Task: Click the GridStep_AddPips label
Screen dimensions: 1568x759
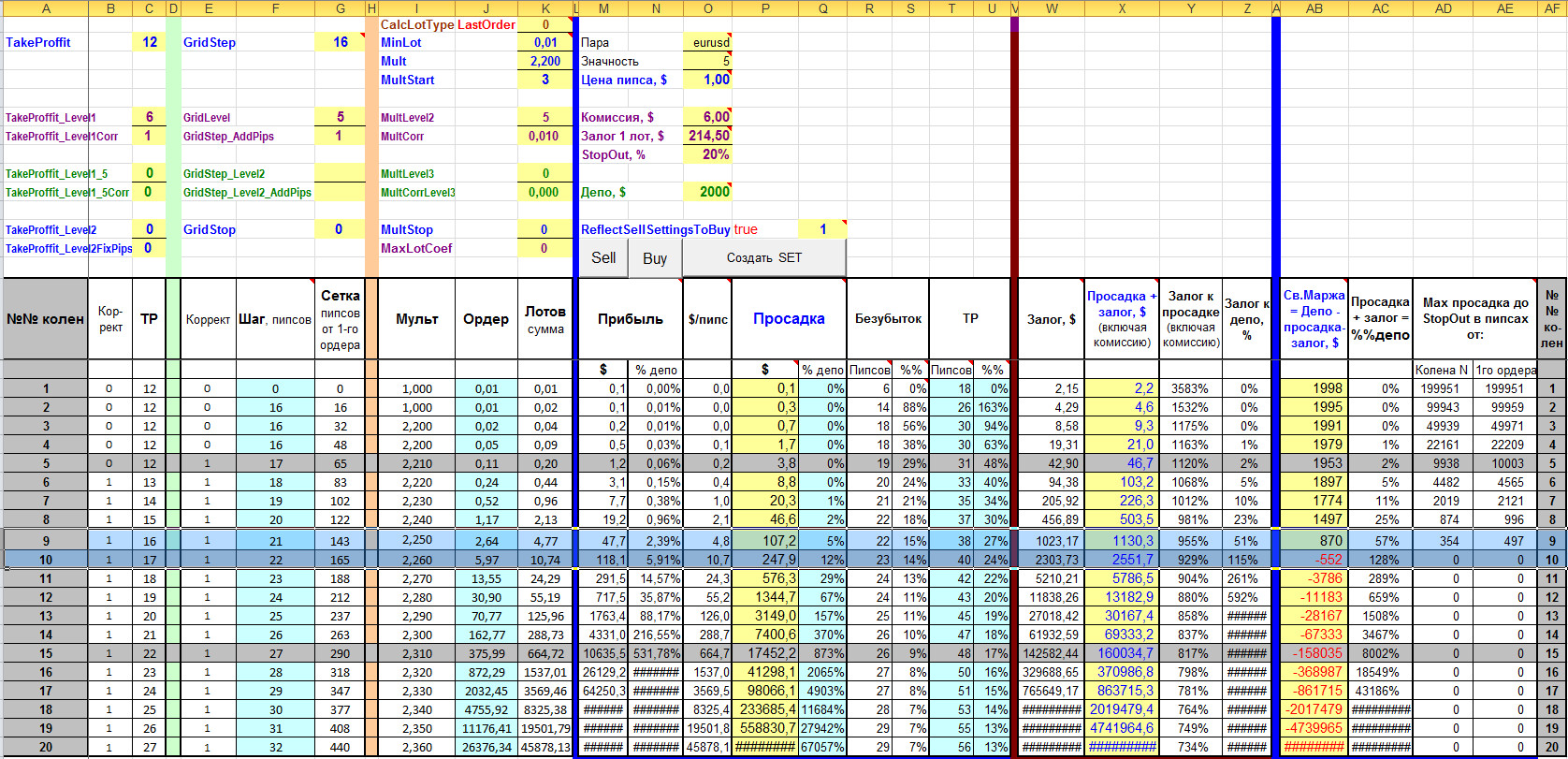Action: coord(228,136)
